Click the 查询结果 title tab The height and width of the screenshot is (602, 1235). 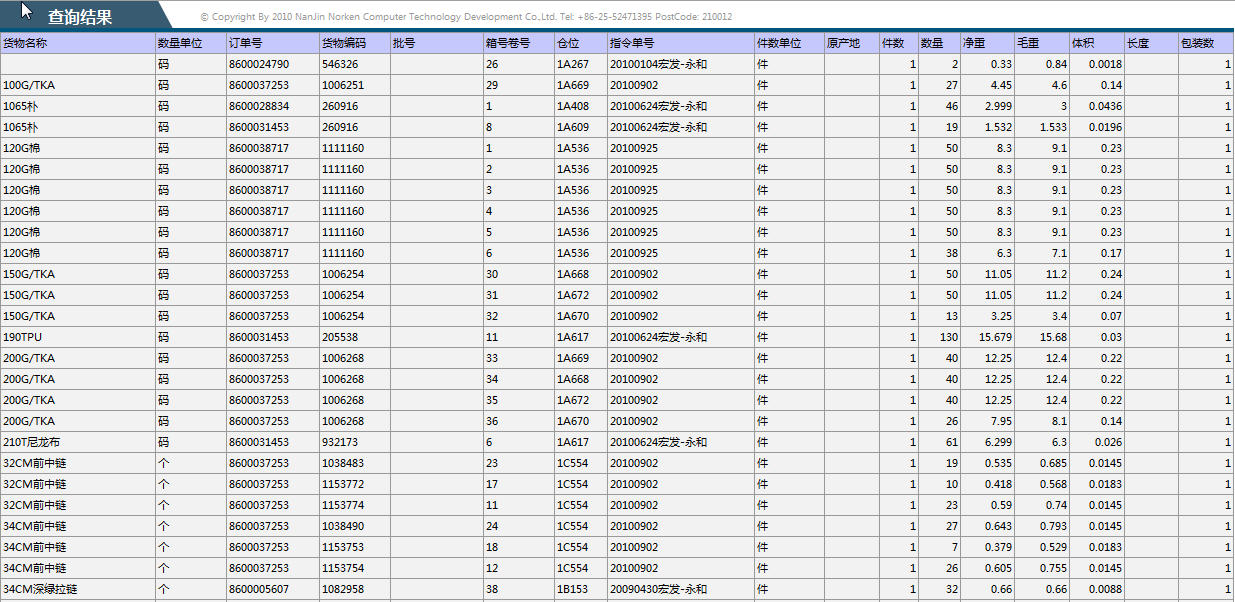[80, 17]
